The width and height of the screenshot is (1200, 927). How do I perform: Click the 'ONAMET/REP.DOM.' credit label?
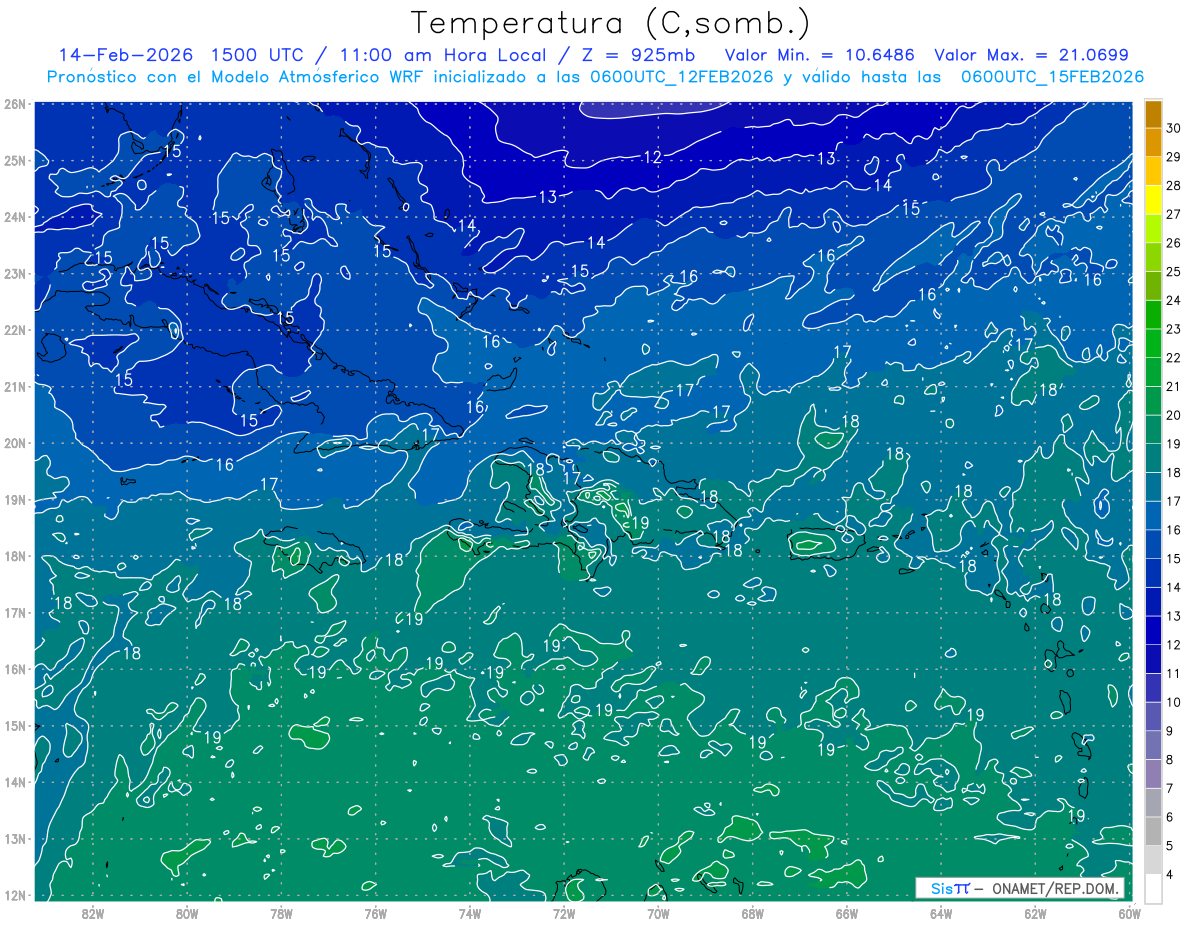(1056, 889)
